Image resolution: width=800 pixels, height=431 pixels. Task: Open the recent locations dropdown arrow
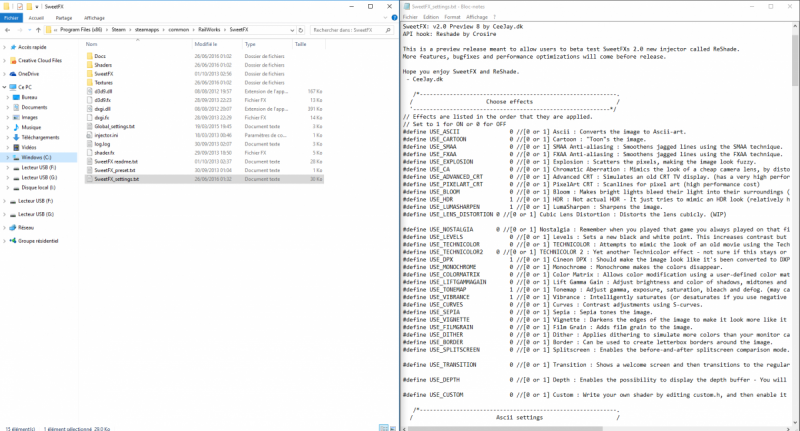click(x=29, y=30)
